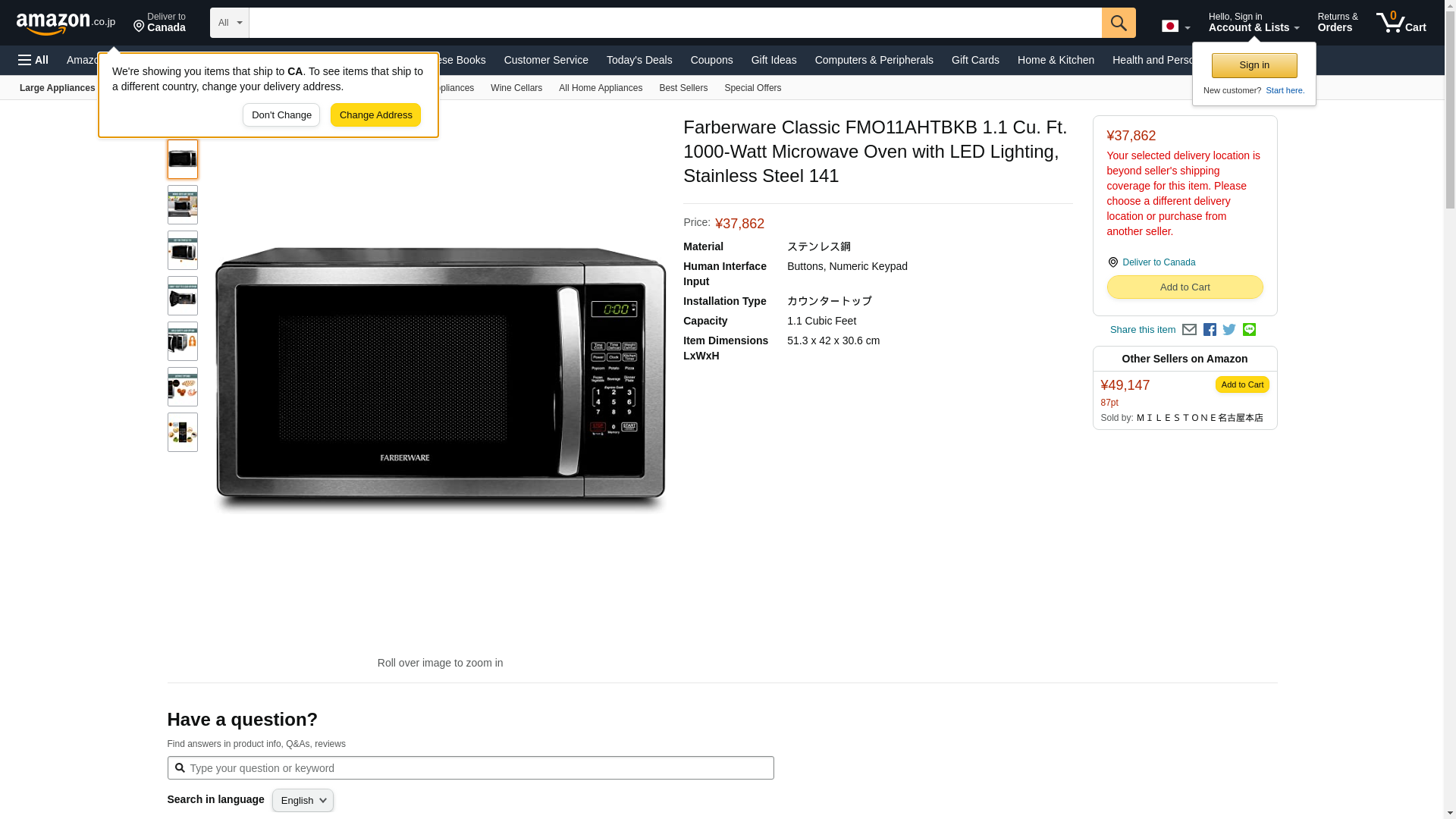Open Gift Cards navigation item

pos(974,60)
